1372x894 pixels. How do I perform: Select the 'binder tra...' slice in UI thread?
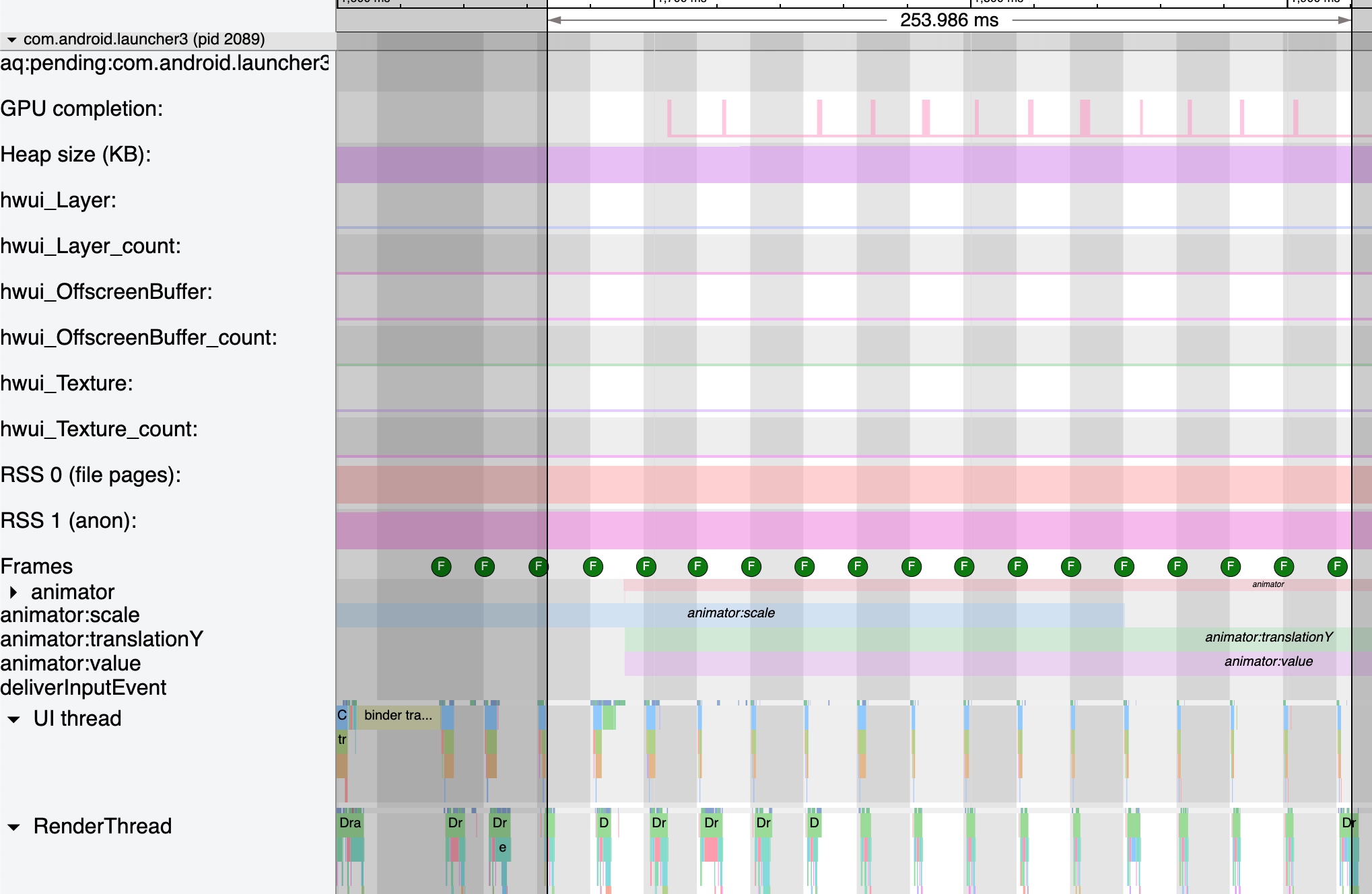pyautogui.click(x=397, y=716)
